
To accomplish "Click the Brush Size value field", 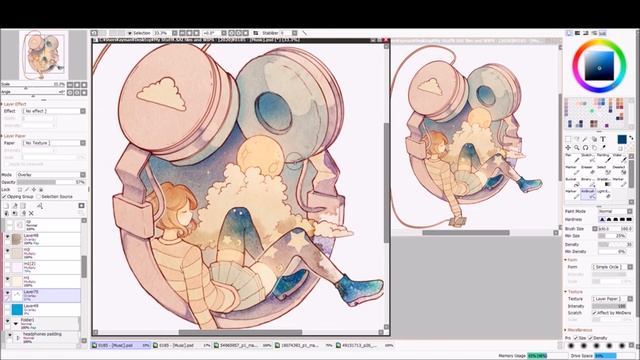I will pyautogui.click(x=615, y=229).
